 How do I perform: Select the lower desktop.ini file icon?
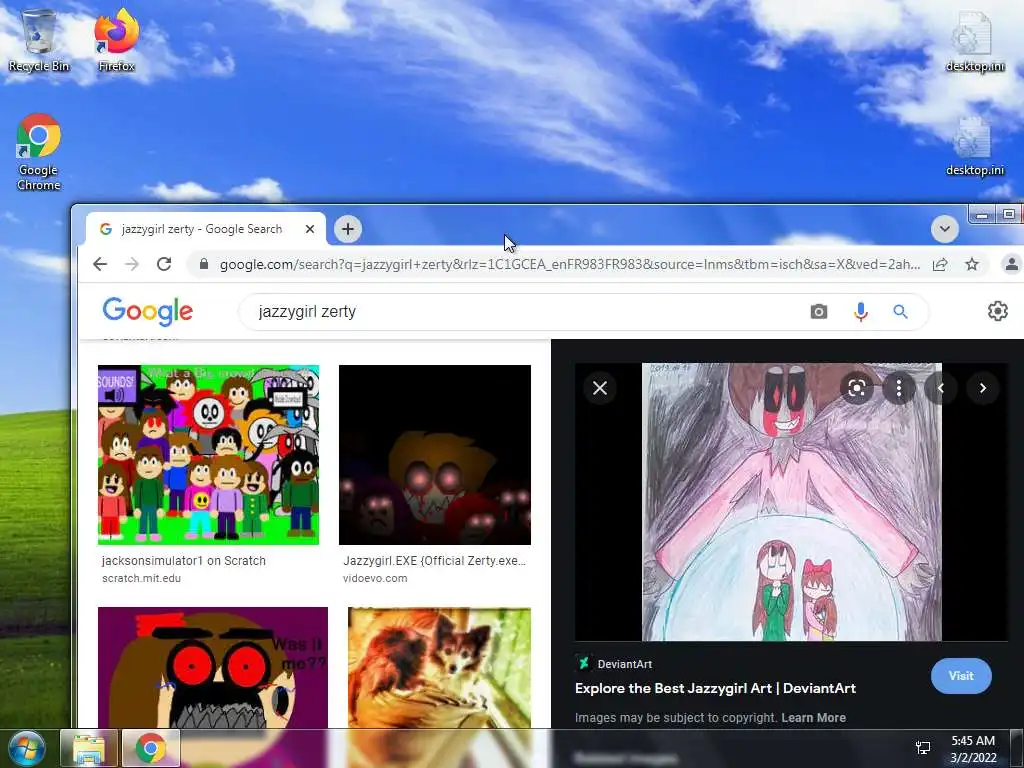(x=974, y=146)
